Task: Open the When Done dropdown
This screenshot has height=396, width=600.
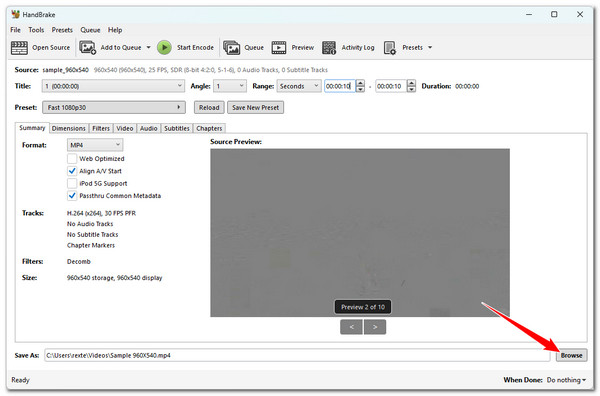Action: point(566,380)
